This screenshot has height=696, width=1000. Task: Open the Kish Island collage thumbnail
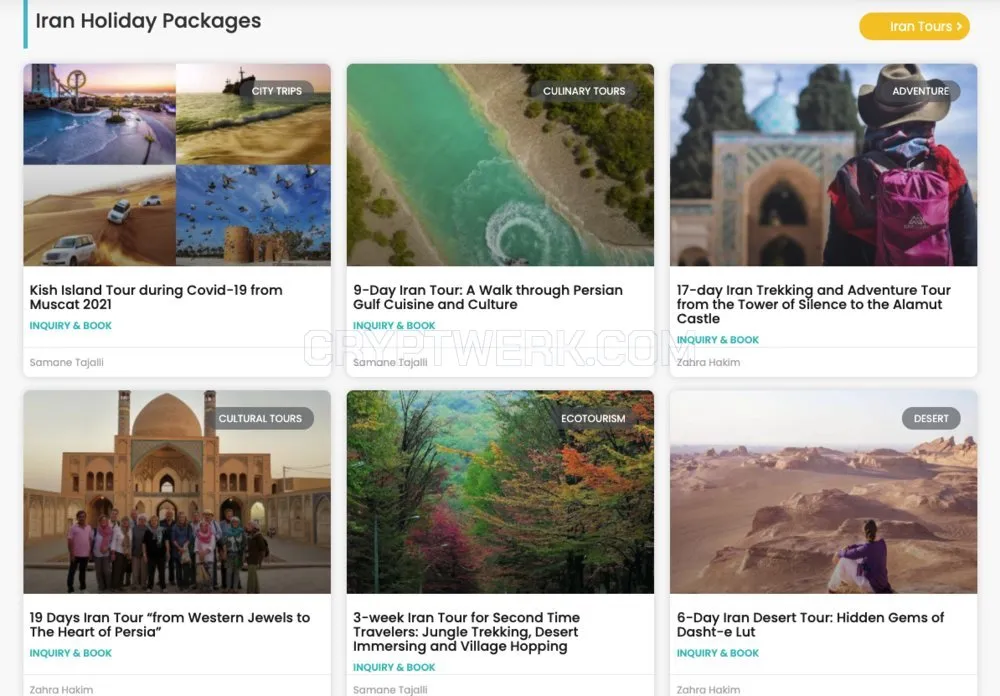coord(177,165)
